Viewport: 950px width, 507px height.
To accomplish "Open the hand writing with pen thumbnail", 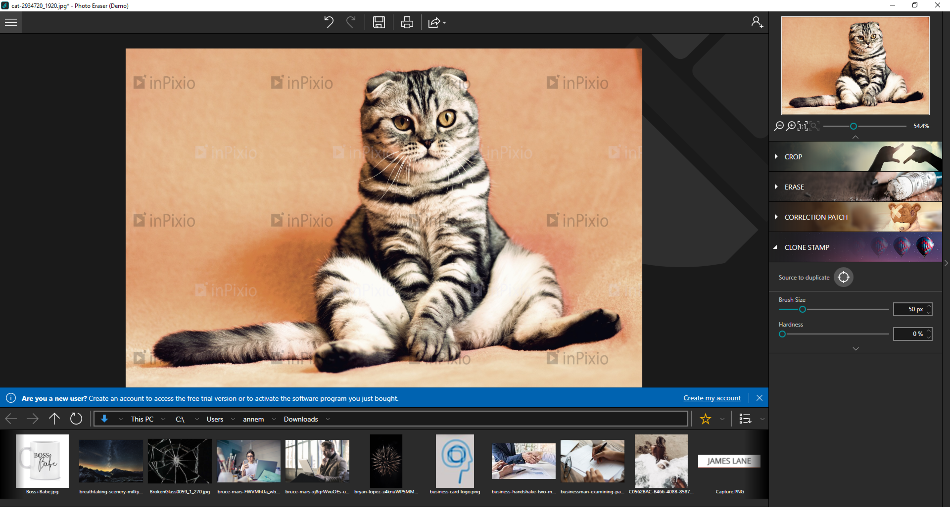I will coord(592,461).
